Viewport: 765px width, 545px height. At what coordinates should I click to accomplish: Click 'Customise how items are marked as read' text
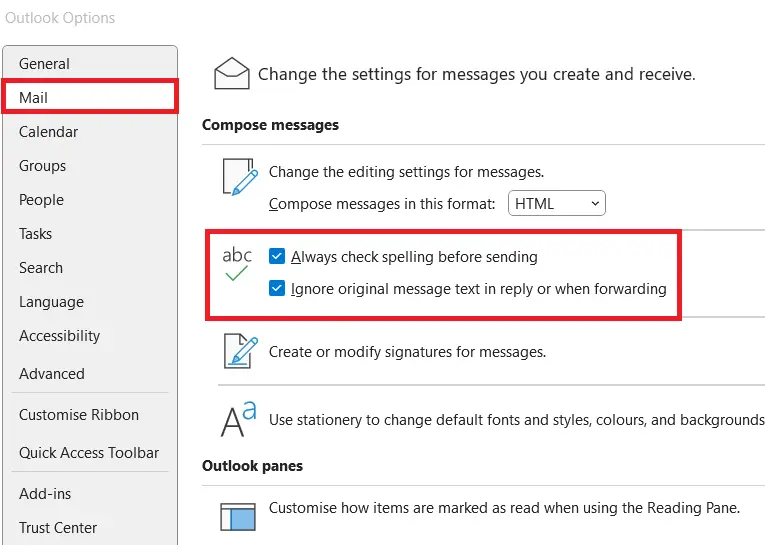tap(504, 508)
